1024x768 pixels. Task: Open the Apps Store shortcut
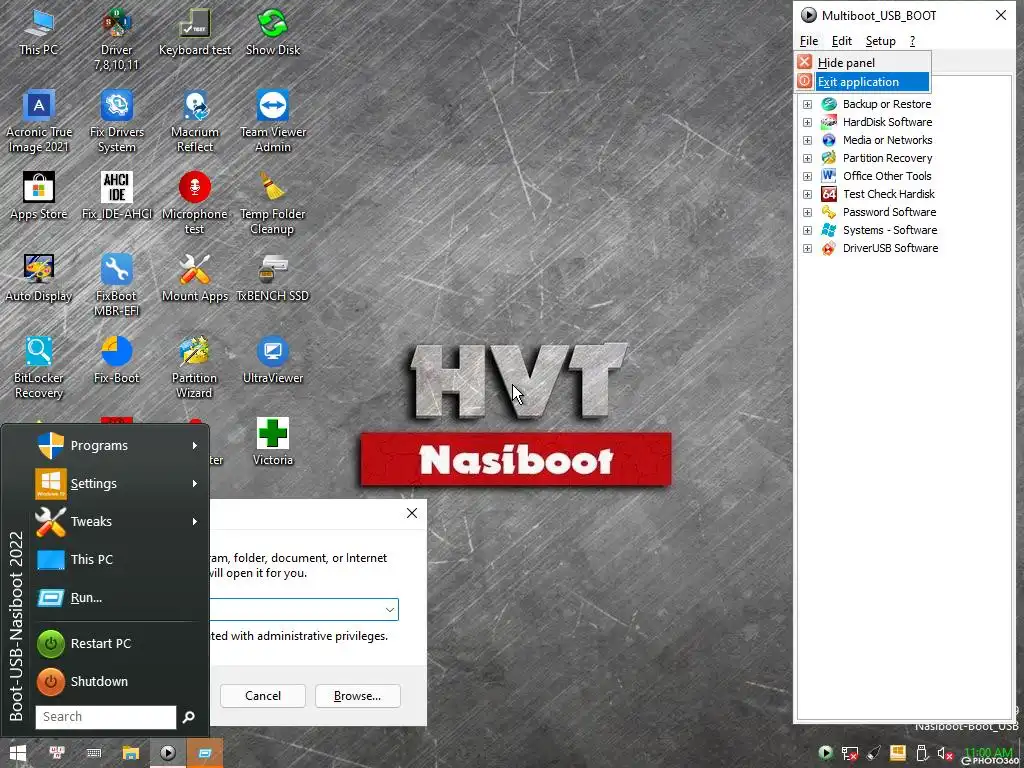pyautogui.click(x=39, y=196)
